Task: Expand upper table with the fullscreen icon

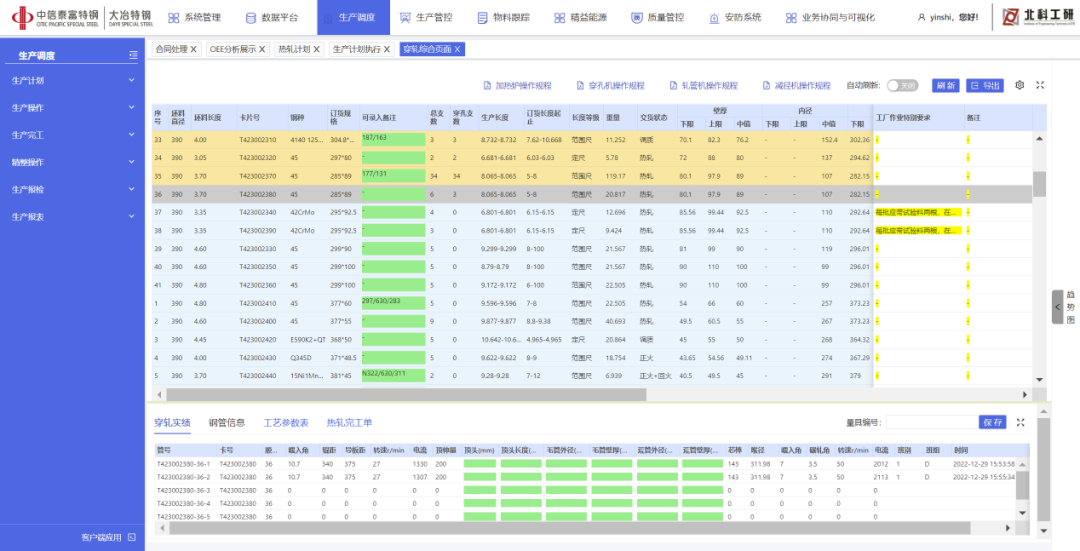Action: [1040, 86]
